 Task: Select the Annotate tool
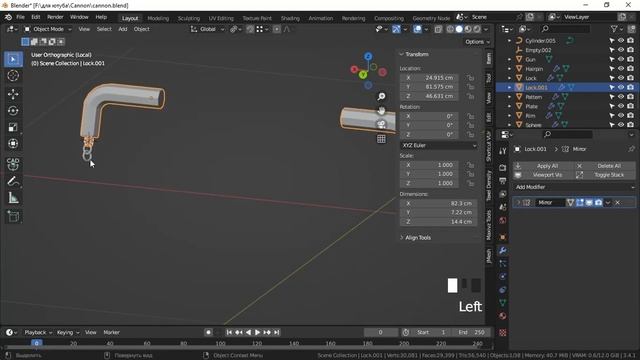point(13,181)
